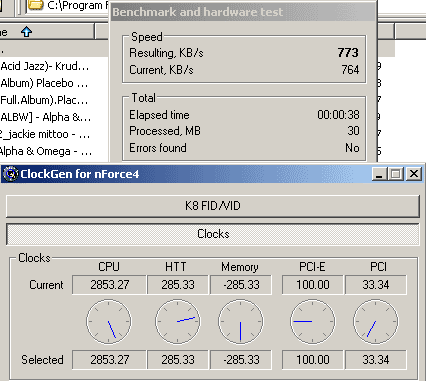Click the PCI clock dial
The width and height of the screenshot is (426, 381).
376,322
